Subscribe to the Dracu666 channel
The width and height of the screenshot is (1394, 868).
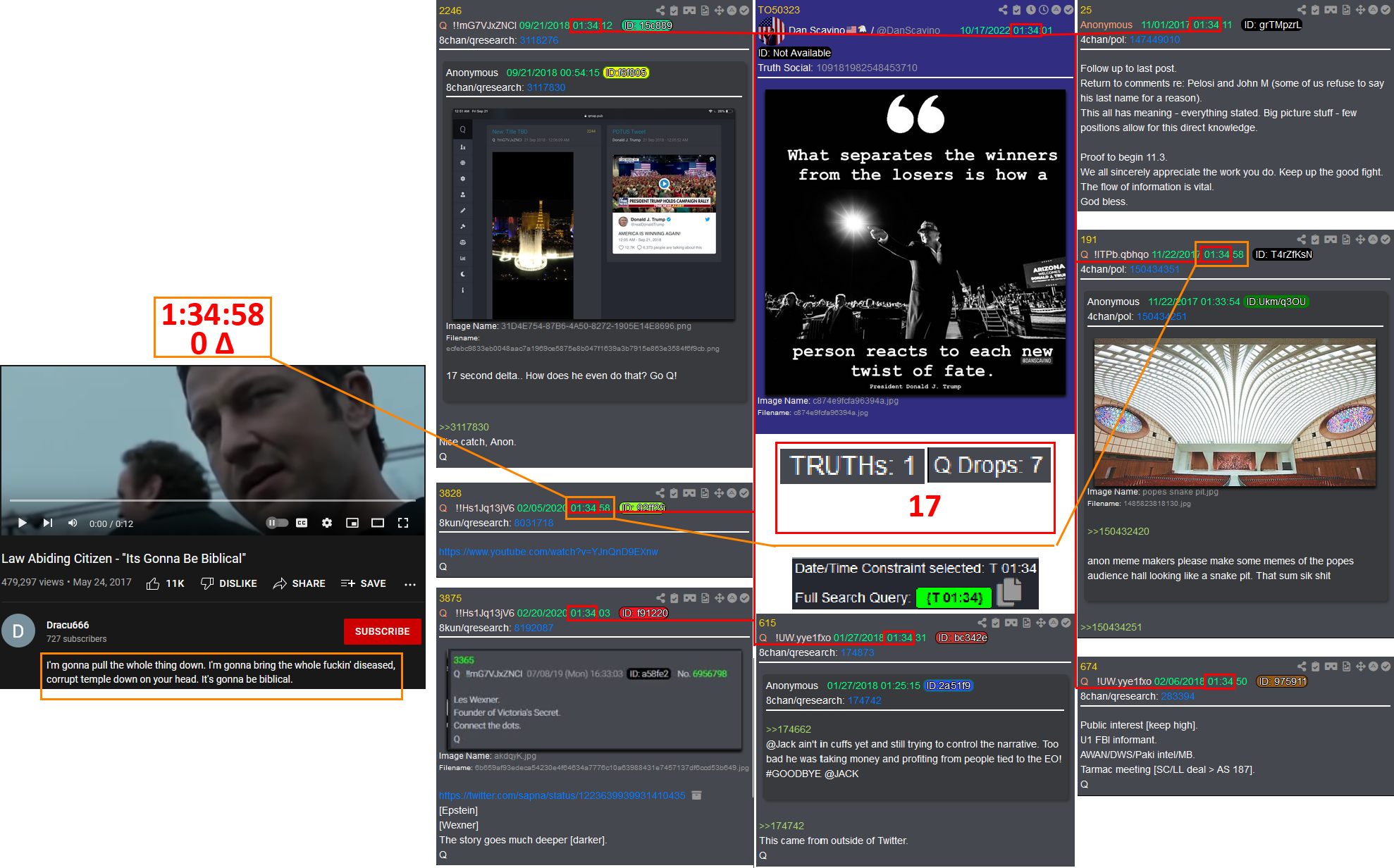click(382, 631)
